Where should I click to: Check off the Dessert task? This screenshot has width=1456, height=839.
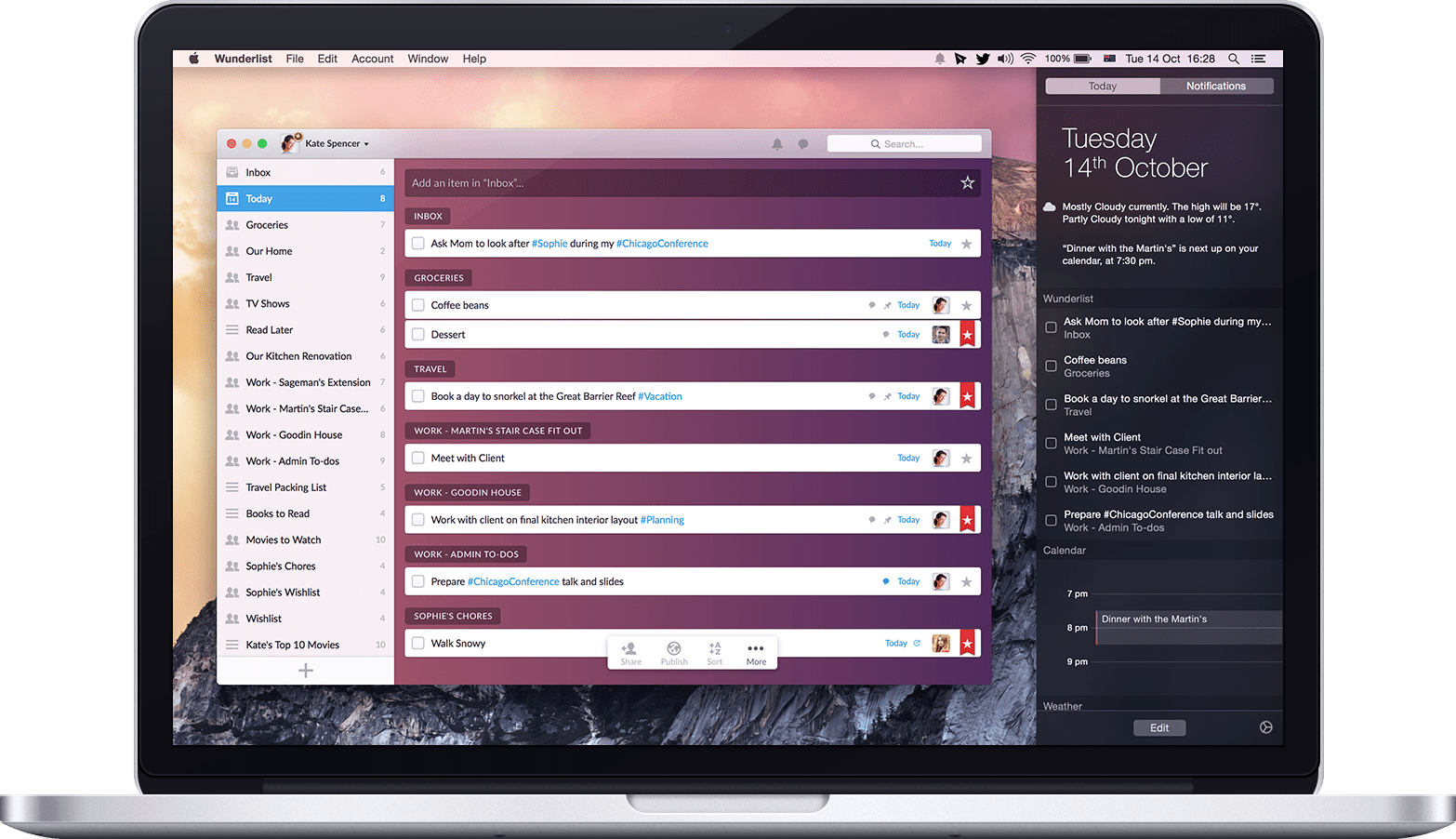[x=418, y=335]
